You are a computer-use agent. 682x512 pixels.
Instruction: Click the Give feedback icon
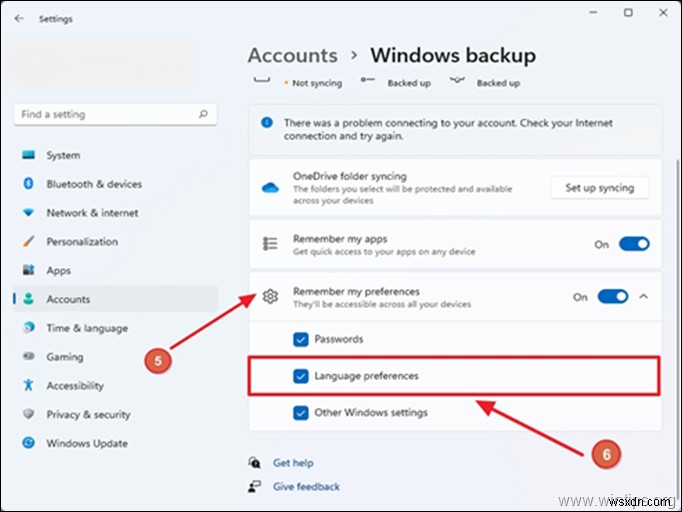[254, 486]
